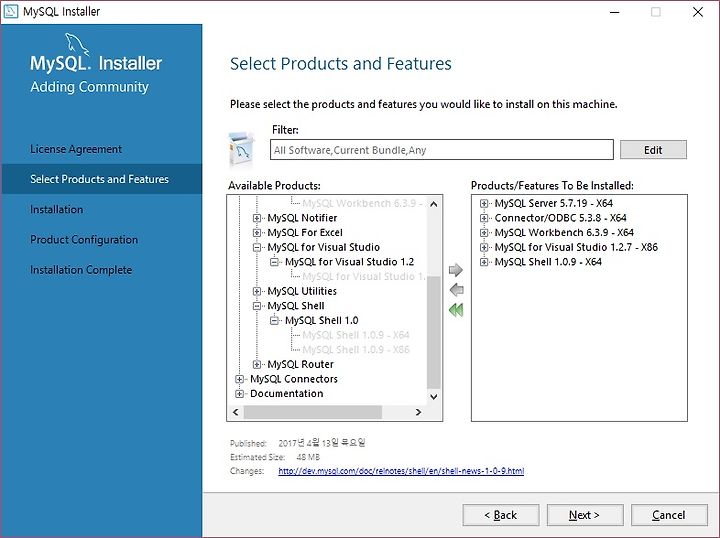
Task: Open License Agreement step in sidebar
Action: pos(76,149)
